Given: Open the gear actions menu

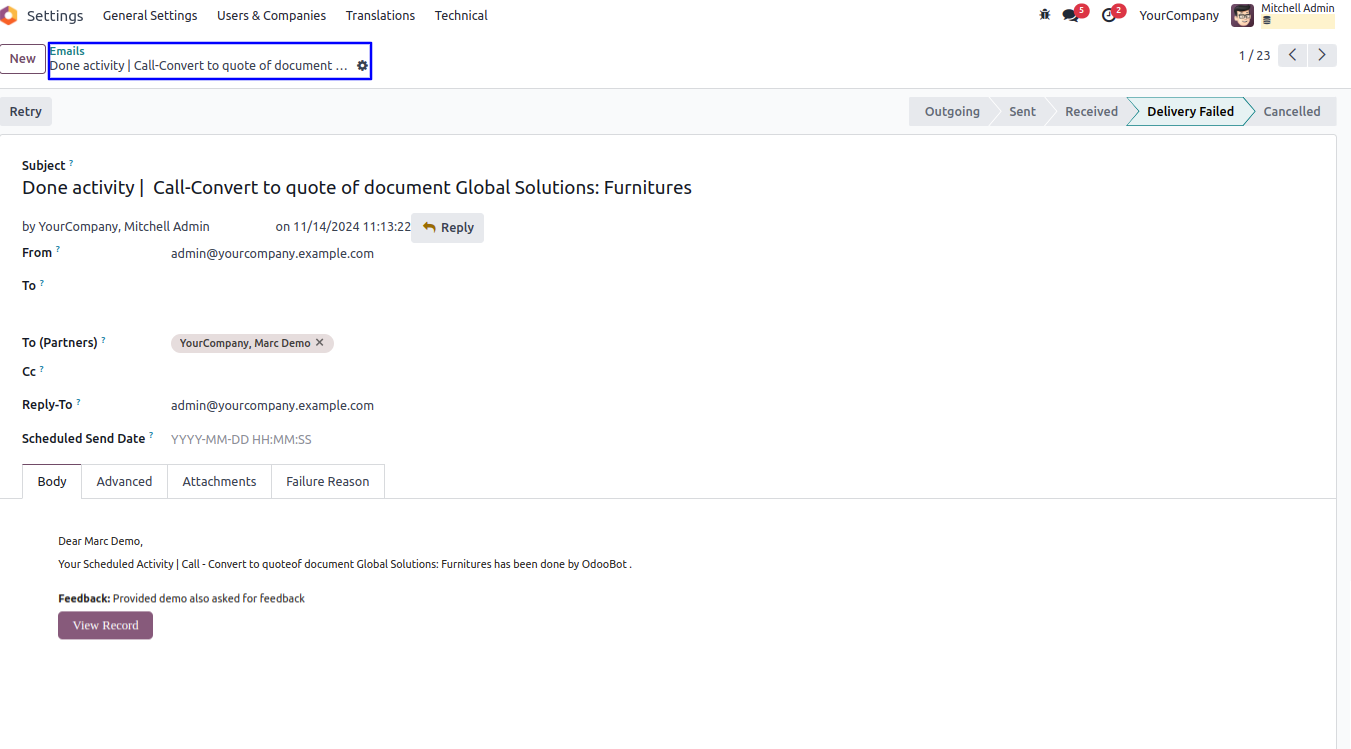Looking at the screenshot, I should (x=362, y=66).
